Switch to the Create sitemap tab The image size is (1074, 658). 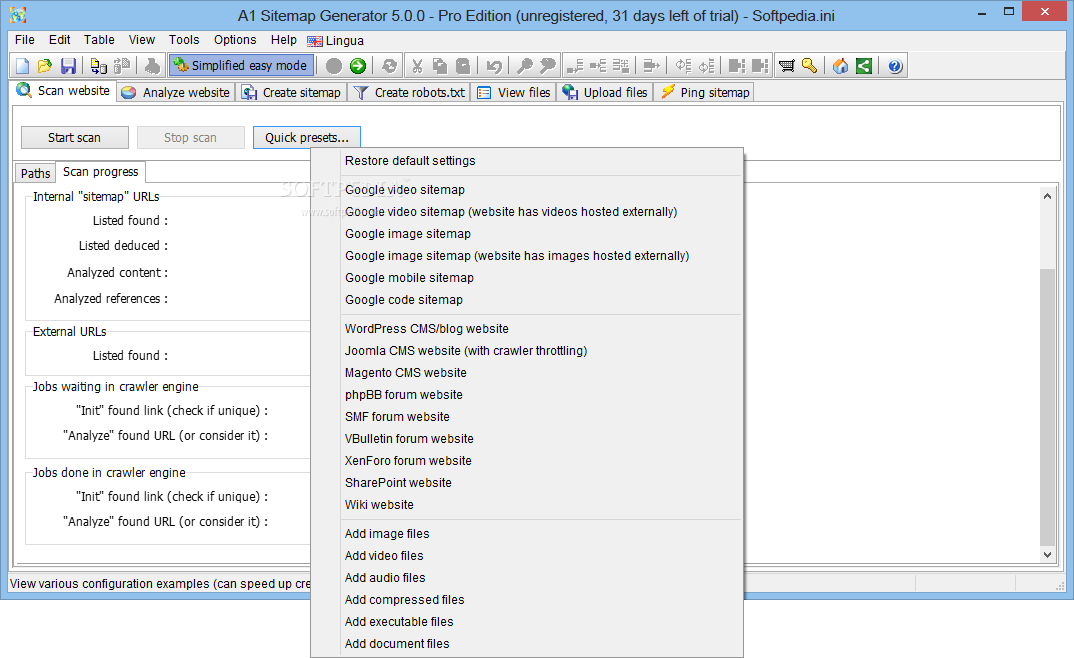(291, 92)
